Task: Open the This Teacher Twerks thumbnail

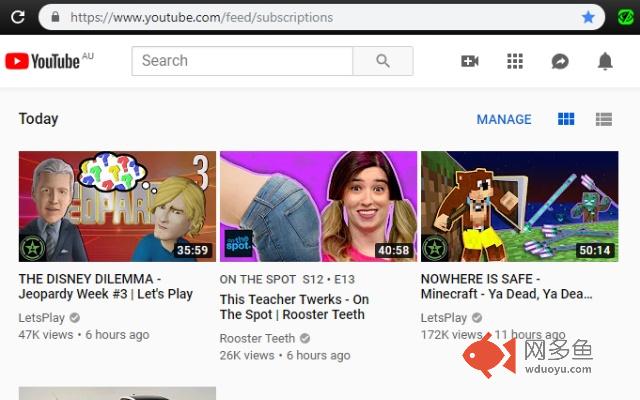Action: click(318, 206)
